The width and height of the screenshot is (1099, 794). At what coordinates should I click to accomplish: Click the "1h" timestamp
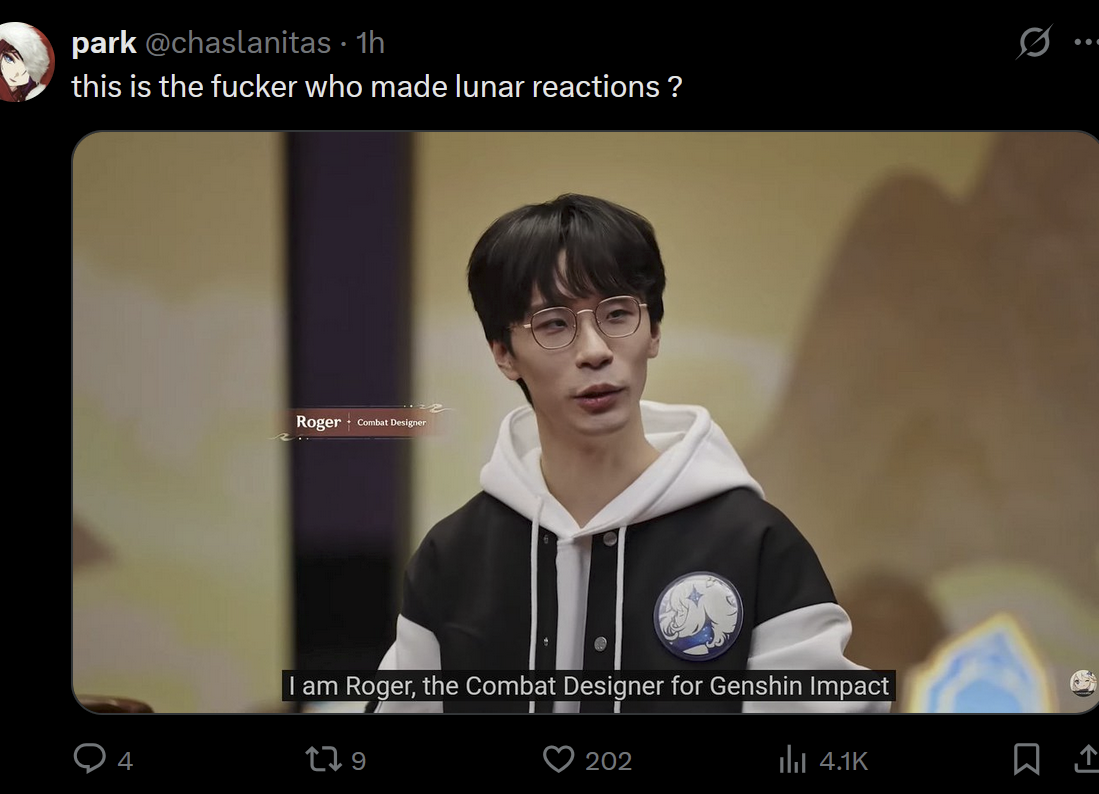[x=370, y=43]
